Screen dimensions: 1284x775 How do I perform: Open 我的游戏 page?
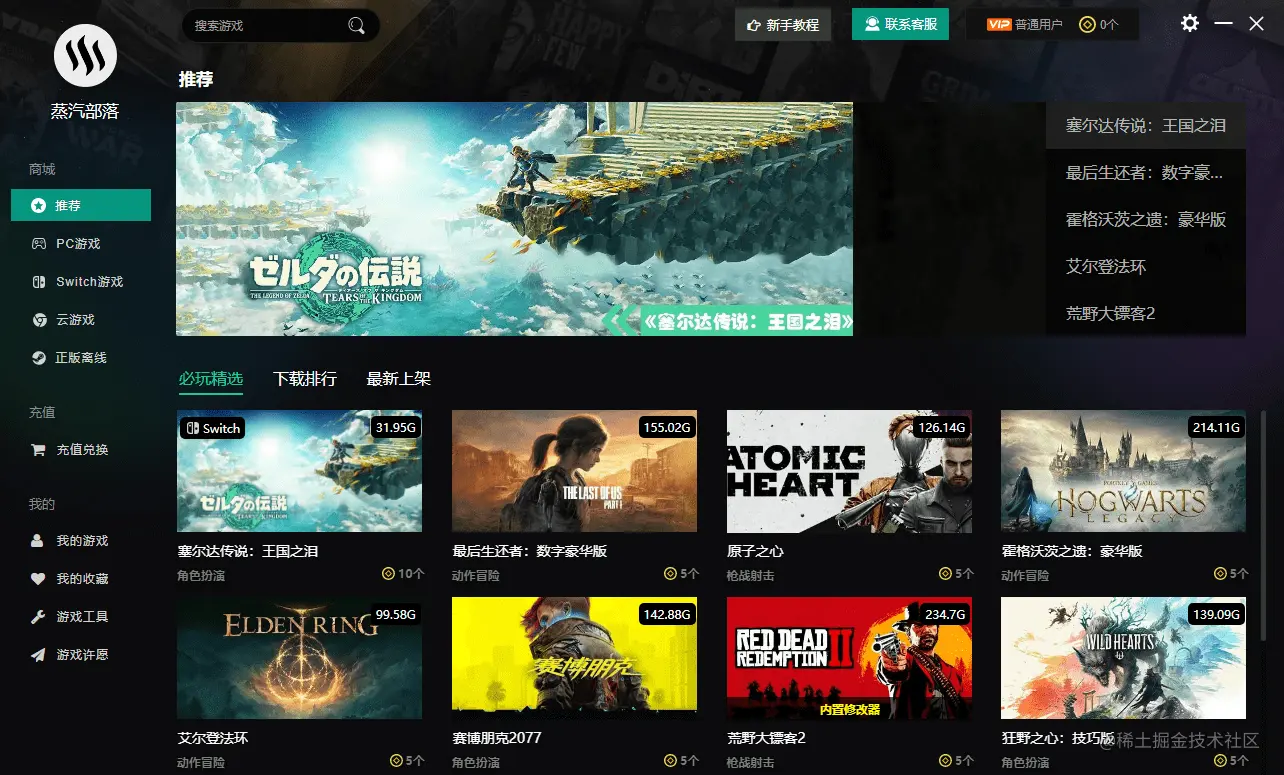coord(81,541)
